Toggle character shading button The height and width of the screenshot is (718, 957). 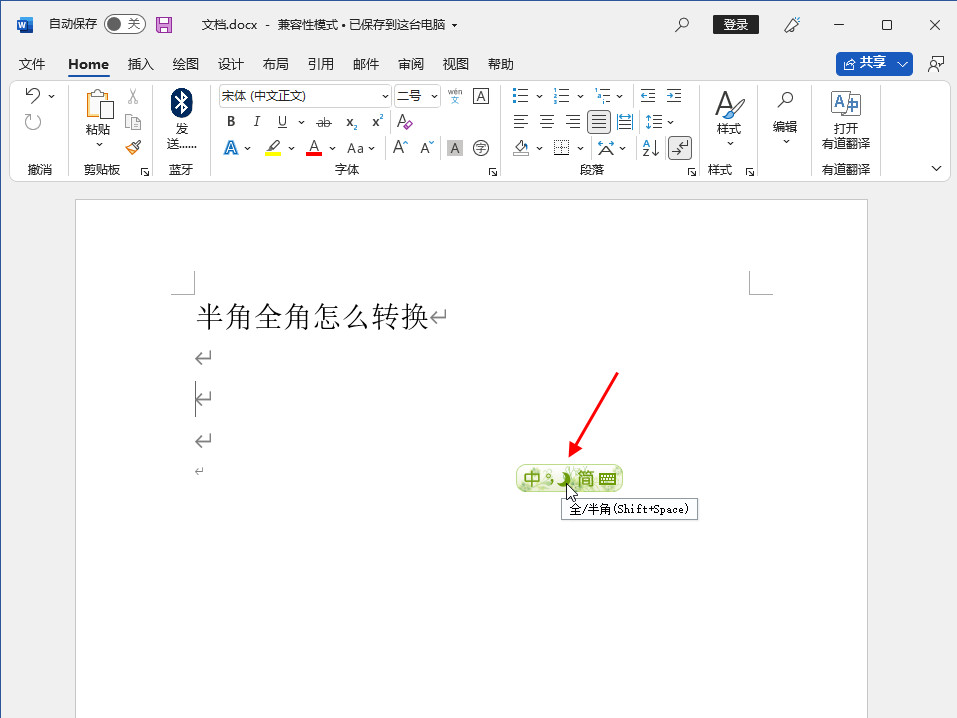click(x=455, y=148)
